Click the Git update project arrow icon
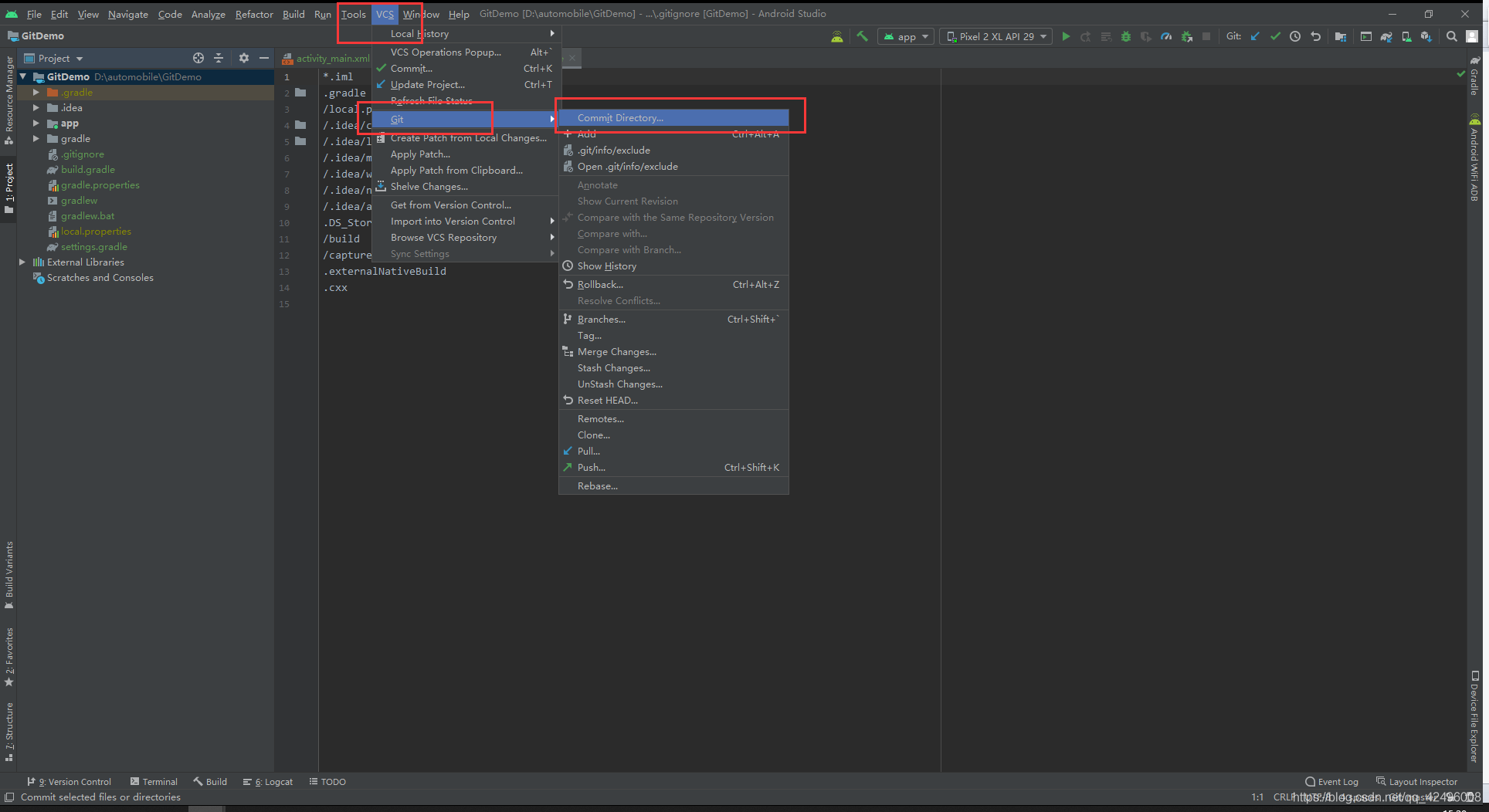Image resolution: width=1489 pixels, height=812 pixels. pos(1255,36)
